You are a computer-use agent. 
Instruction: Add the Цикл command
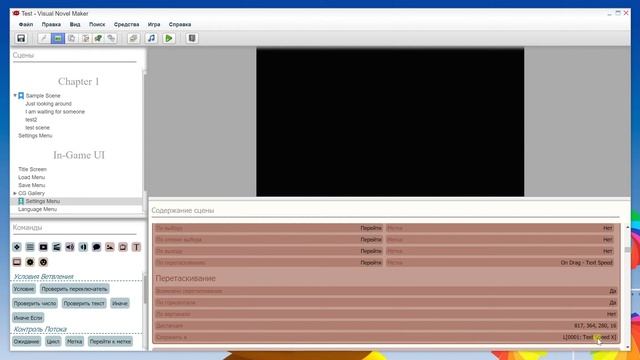tap(53, 342)
